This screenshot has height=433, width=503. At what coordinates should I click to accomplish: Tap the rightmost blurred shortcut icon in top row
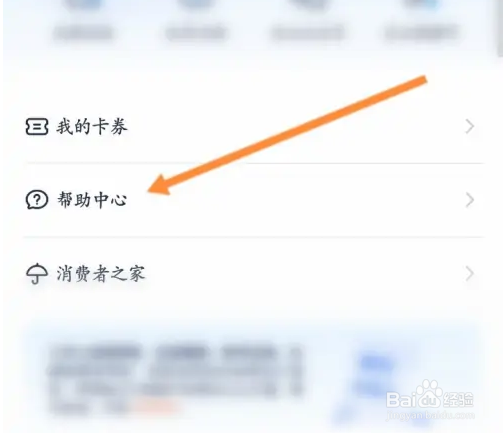[x=421, y=5]
